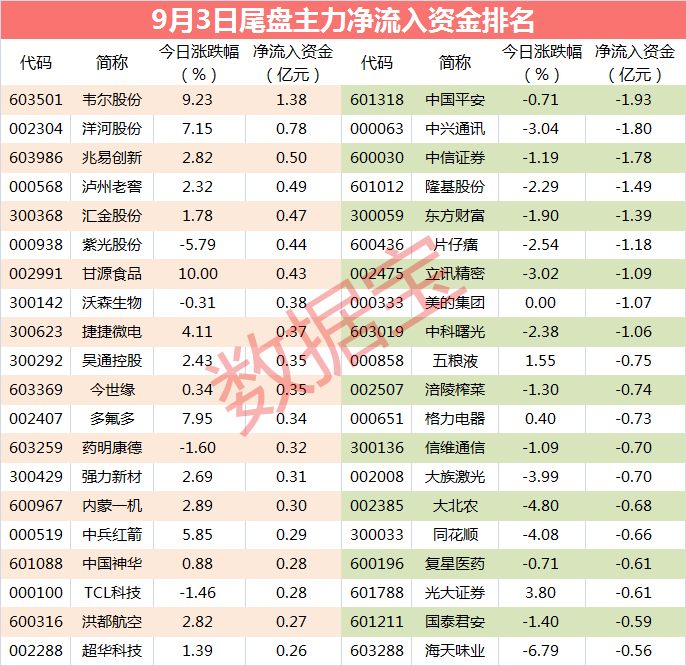
Task: Select stock name 隆基股份
Action: [455, 187]
